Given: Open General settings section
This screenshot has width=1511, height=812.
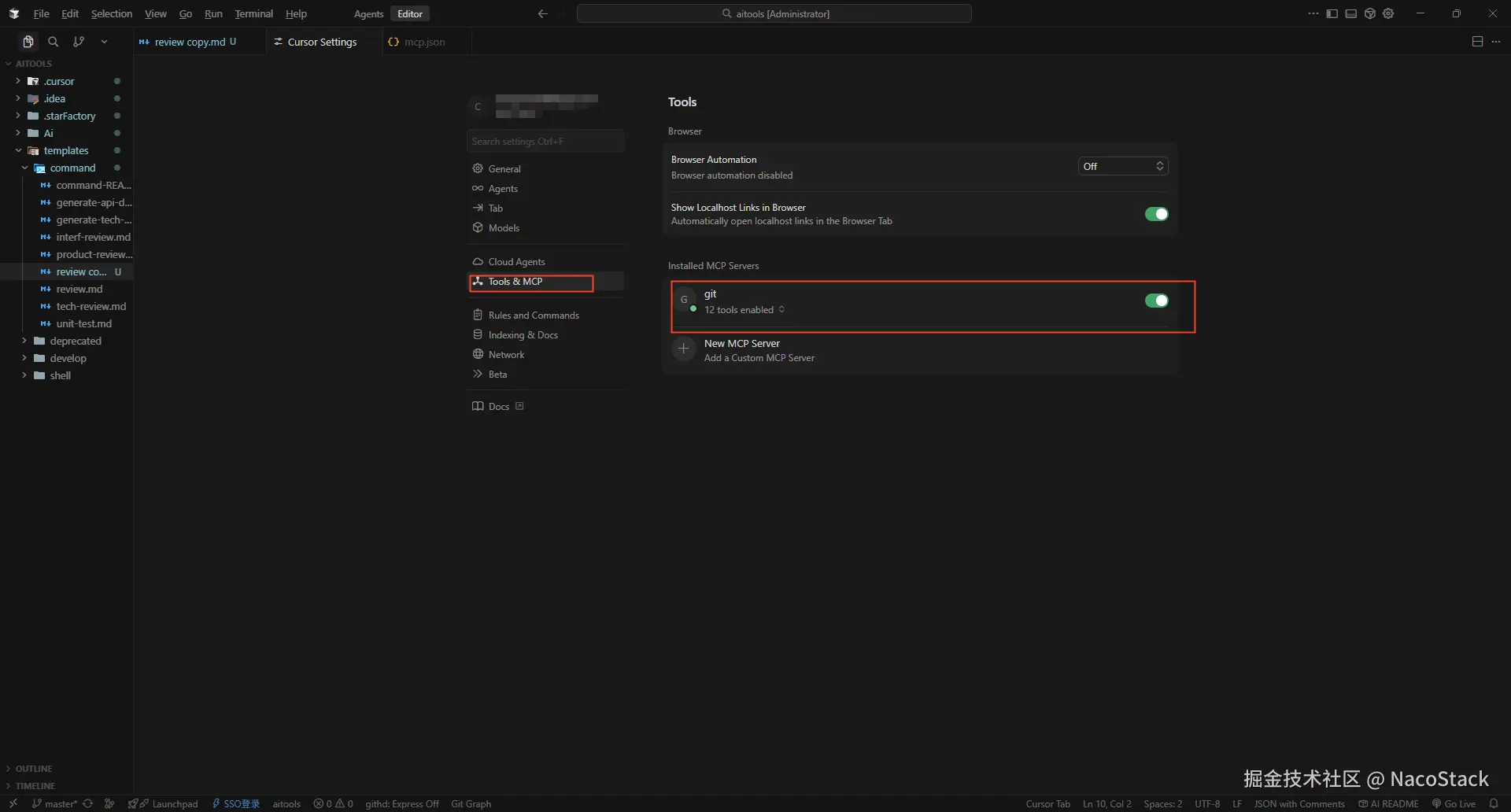Looking at the screenshot, I should (545, 168).
